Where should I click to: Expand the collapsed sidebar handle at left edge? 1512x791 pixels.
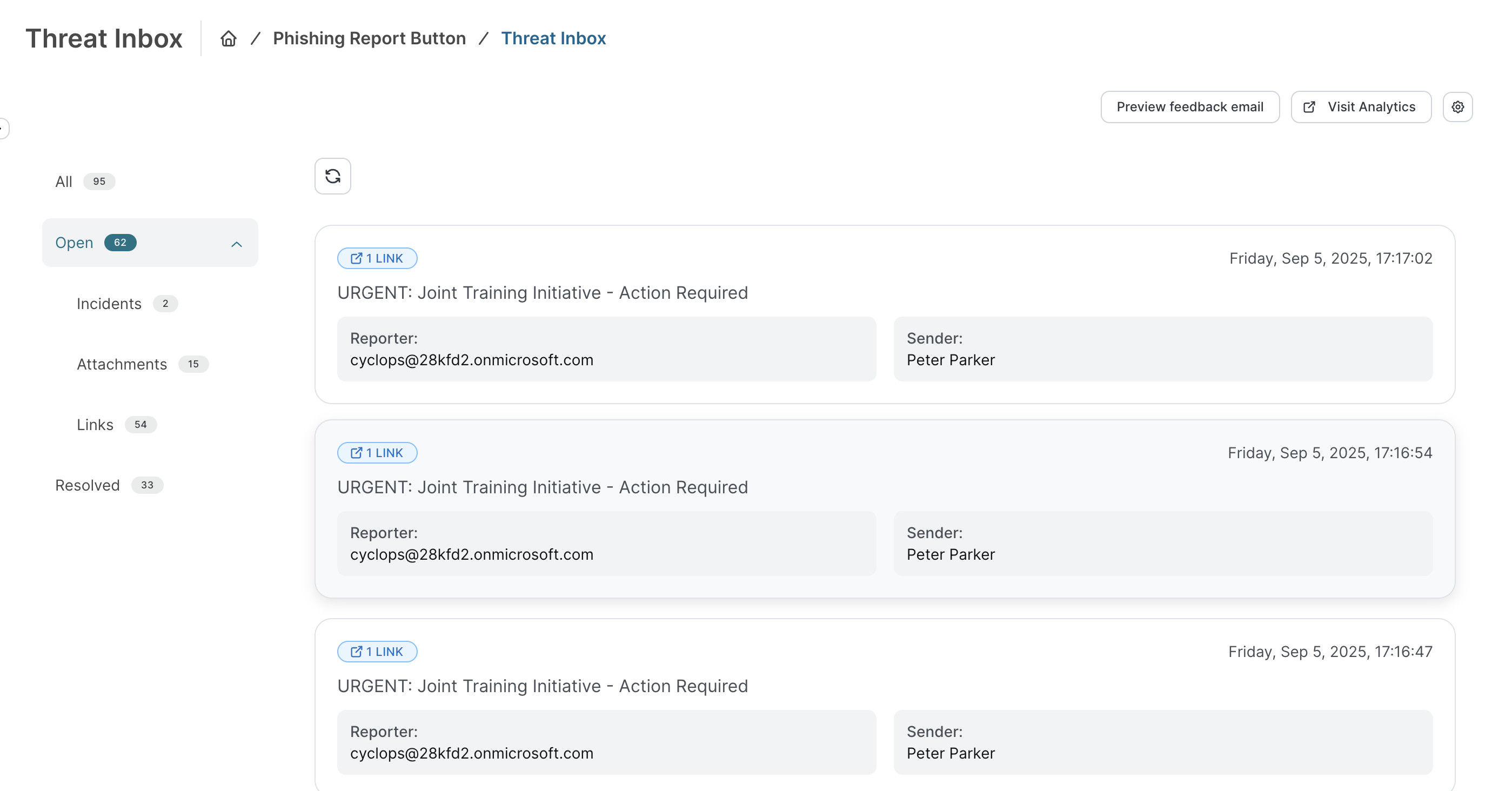coord(3,128)
